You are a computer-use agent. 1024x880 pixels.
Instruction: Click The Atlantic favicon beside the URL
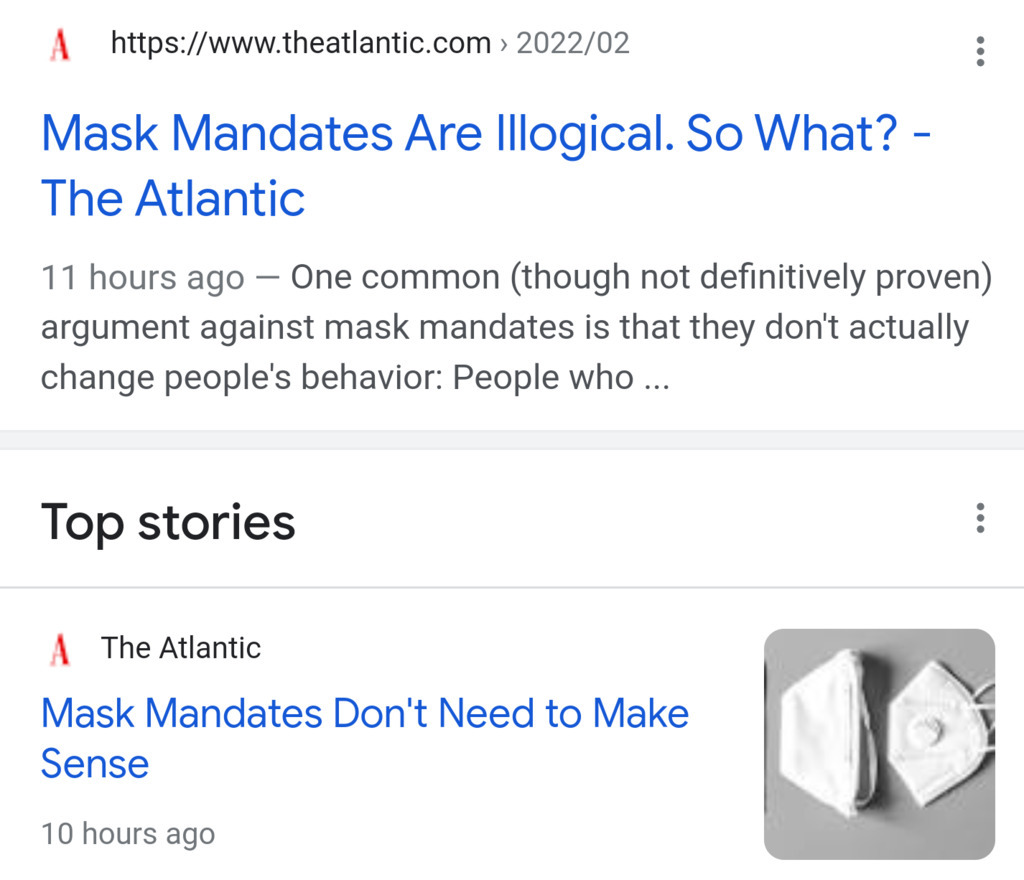click(x=60, y=45)
